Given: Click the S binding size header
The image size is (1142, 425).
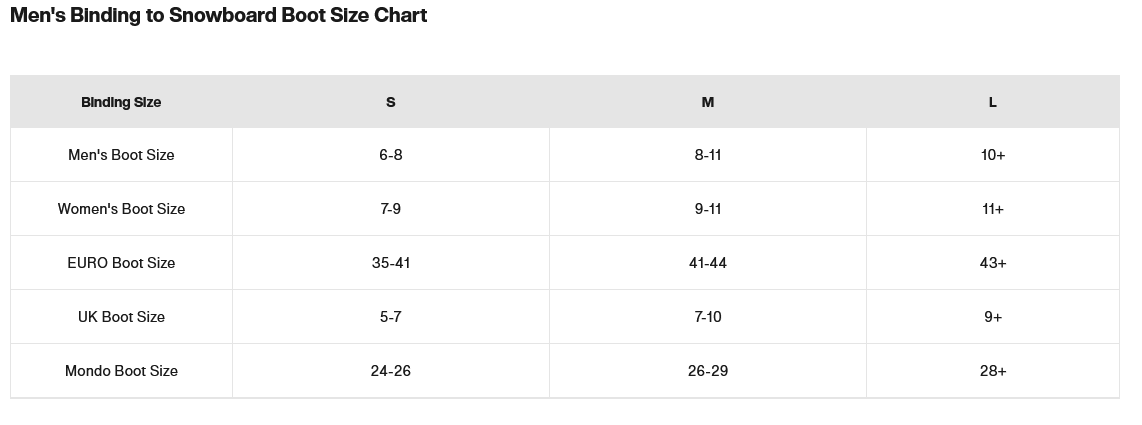Looking at the screenshot, I should click(391, 102).
